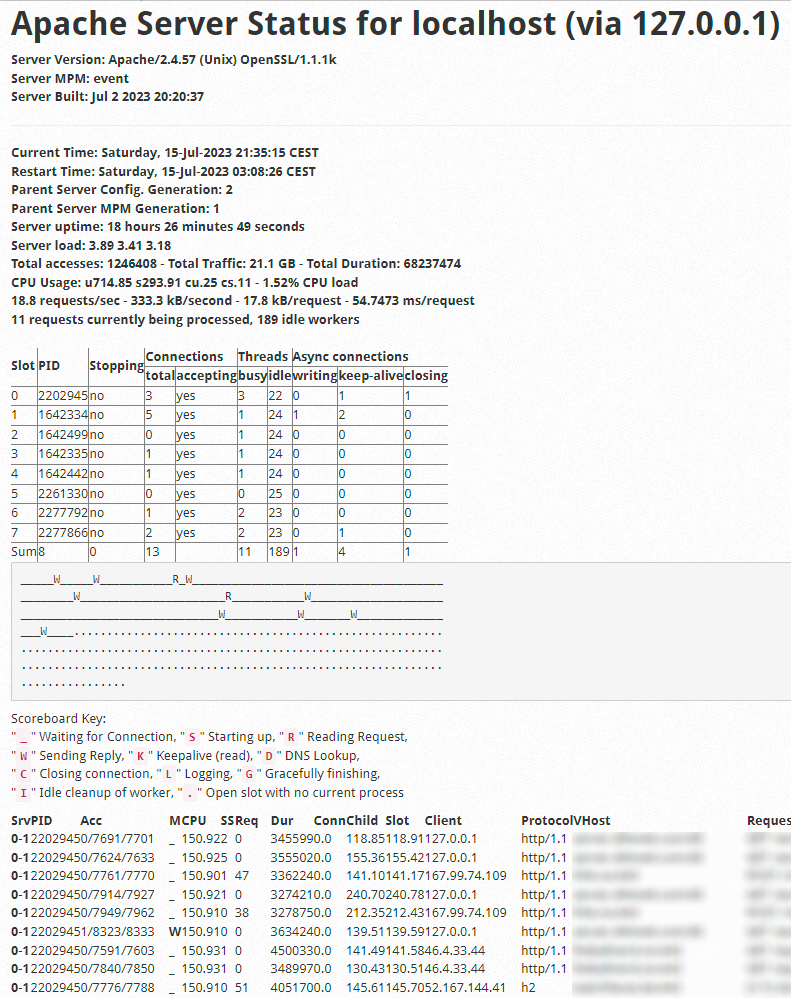The image size is (791, 998).
Task: Click the 'Sum' row label
Action: point(24,551)
